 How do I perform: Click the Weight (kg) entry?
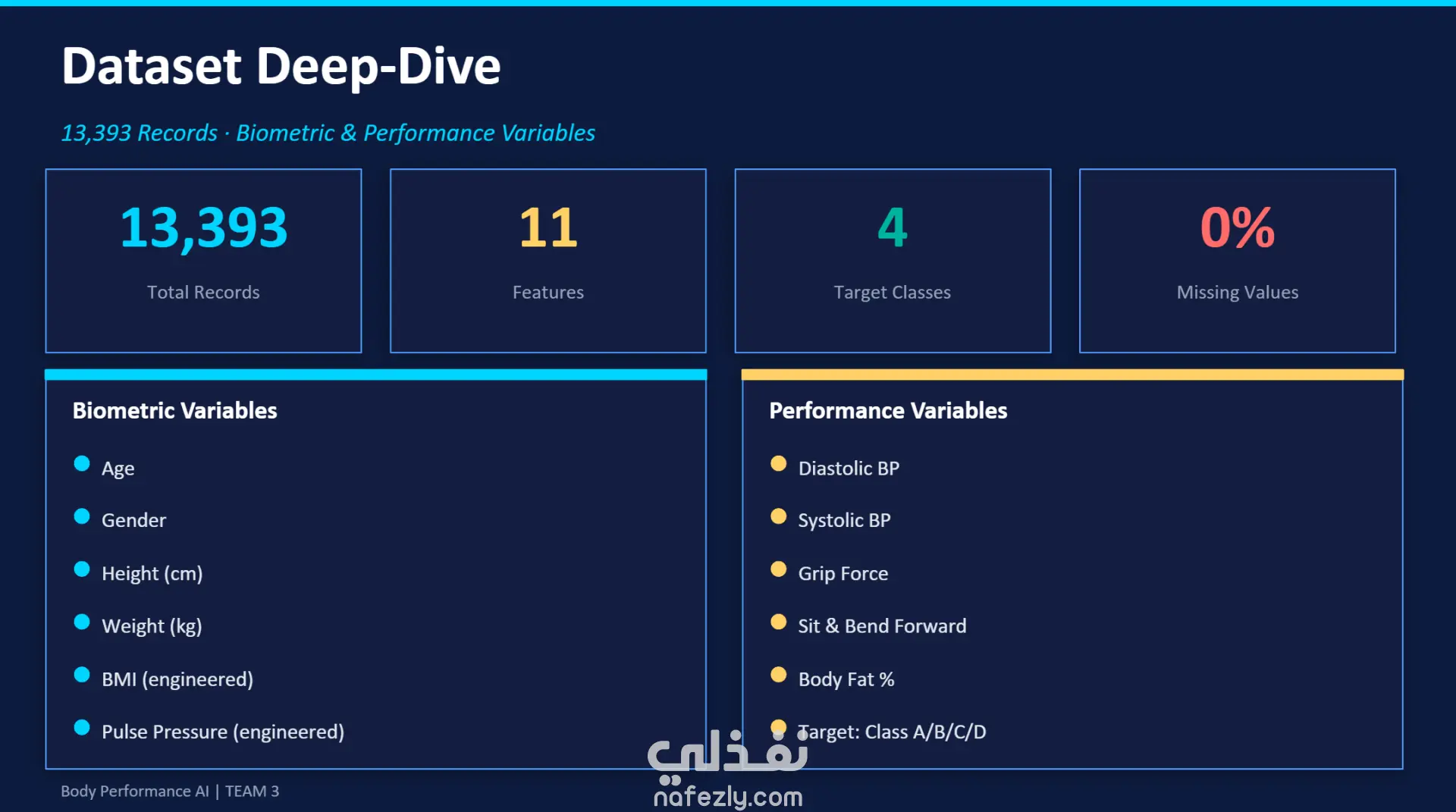(x=152, y=626)
